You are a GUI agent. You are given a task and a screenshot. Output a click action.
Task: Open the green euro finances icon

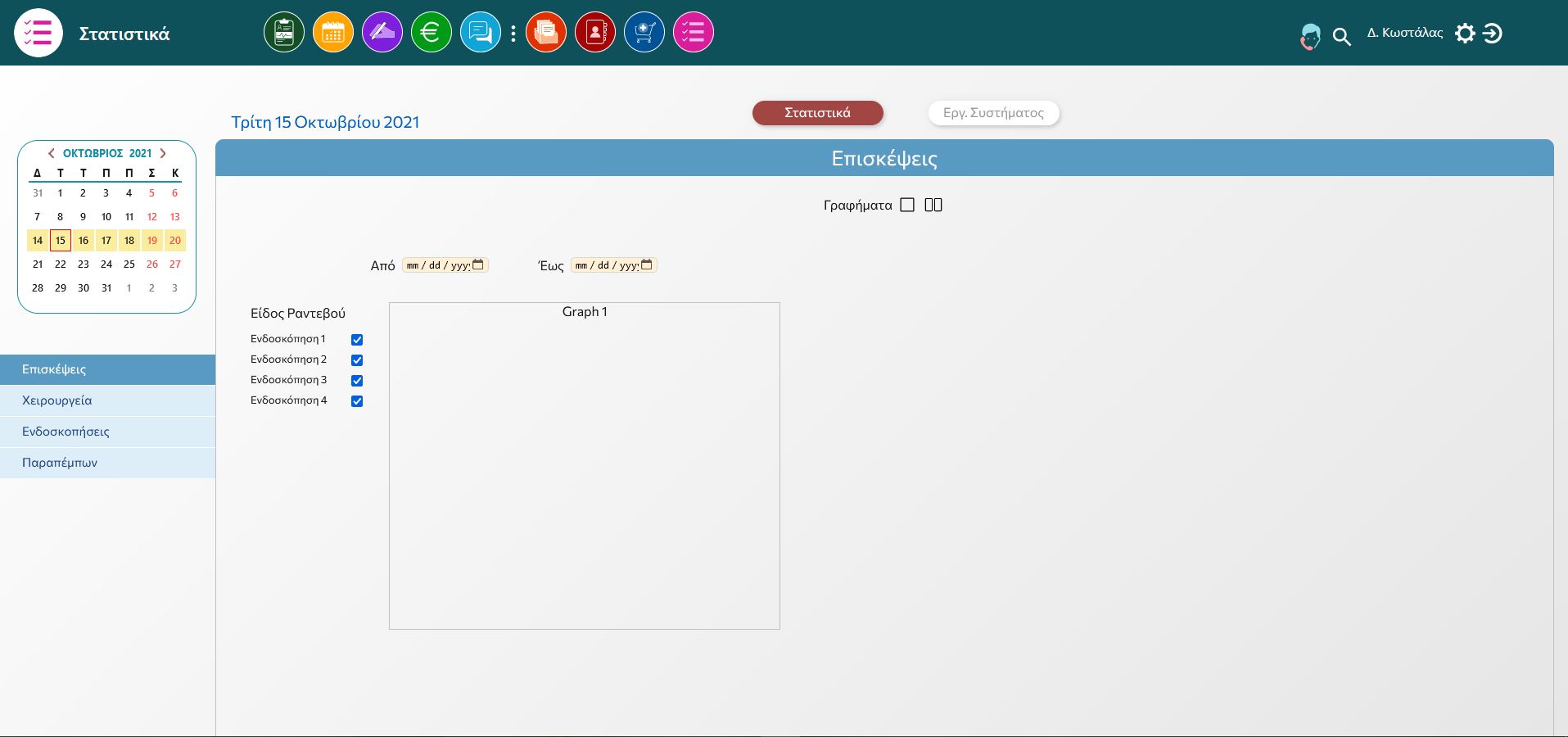pyautogui.click(x=432, y=33)
